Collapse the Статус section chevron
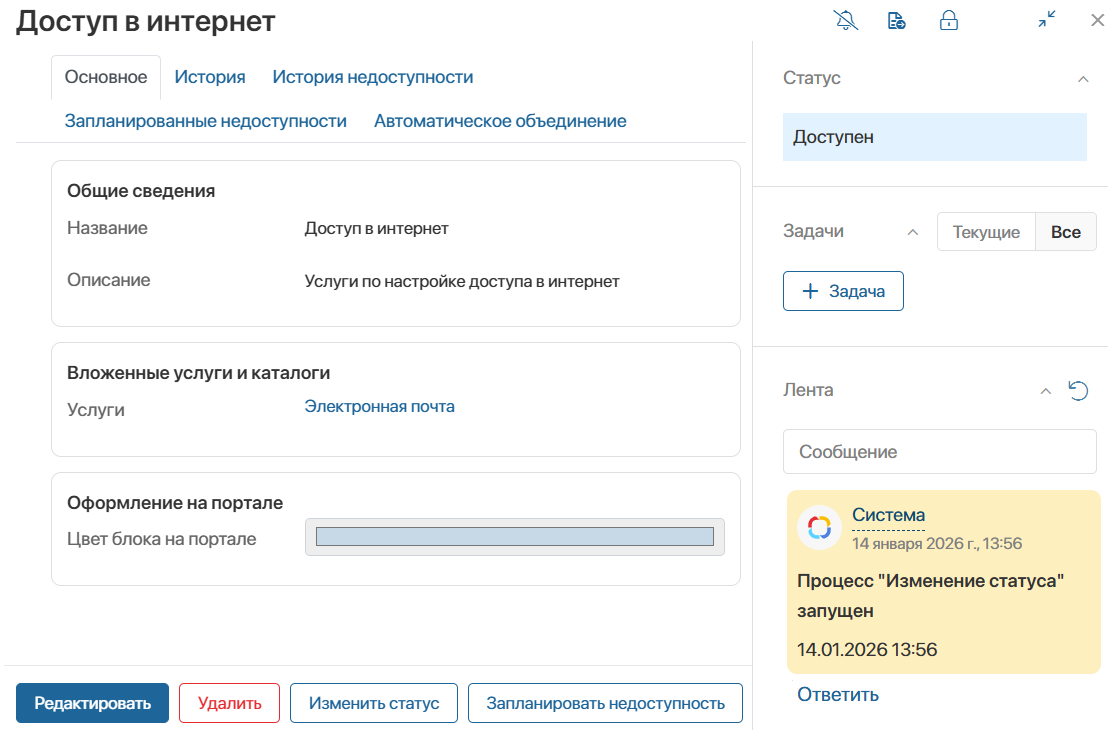Screen dimensions: 1114x732 click(x=1083, y=79)
